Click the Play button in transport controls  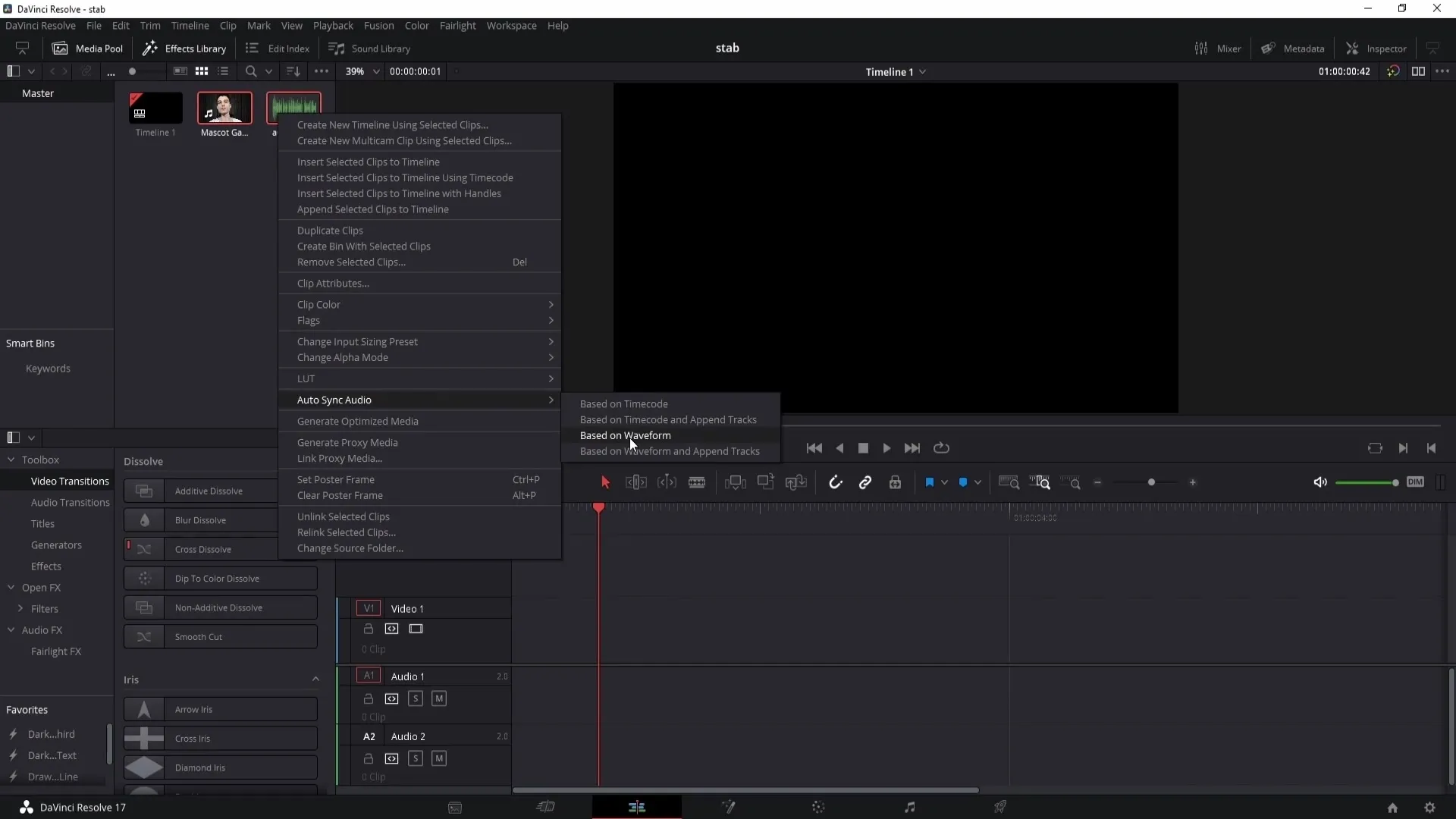tap(887, 448)
